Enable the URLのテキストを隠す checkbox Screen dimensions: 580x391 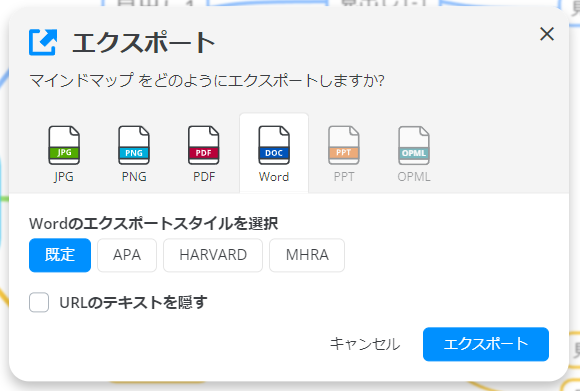click(39, 302)
